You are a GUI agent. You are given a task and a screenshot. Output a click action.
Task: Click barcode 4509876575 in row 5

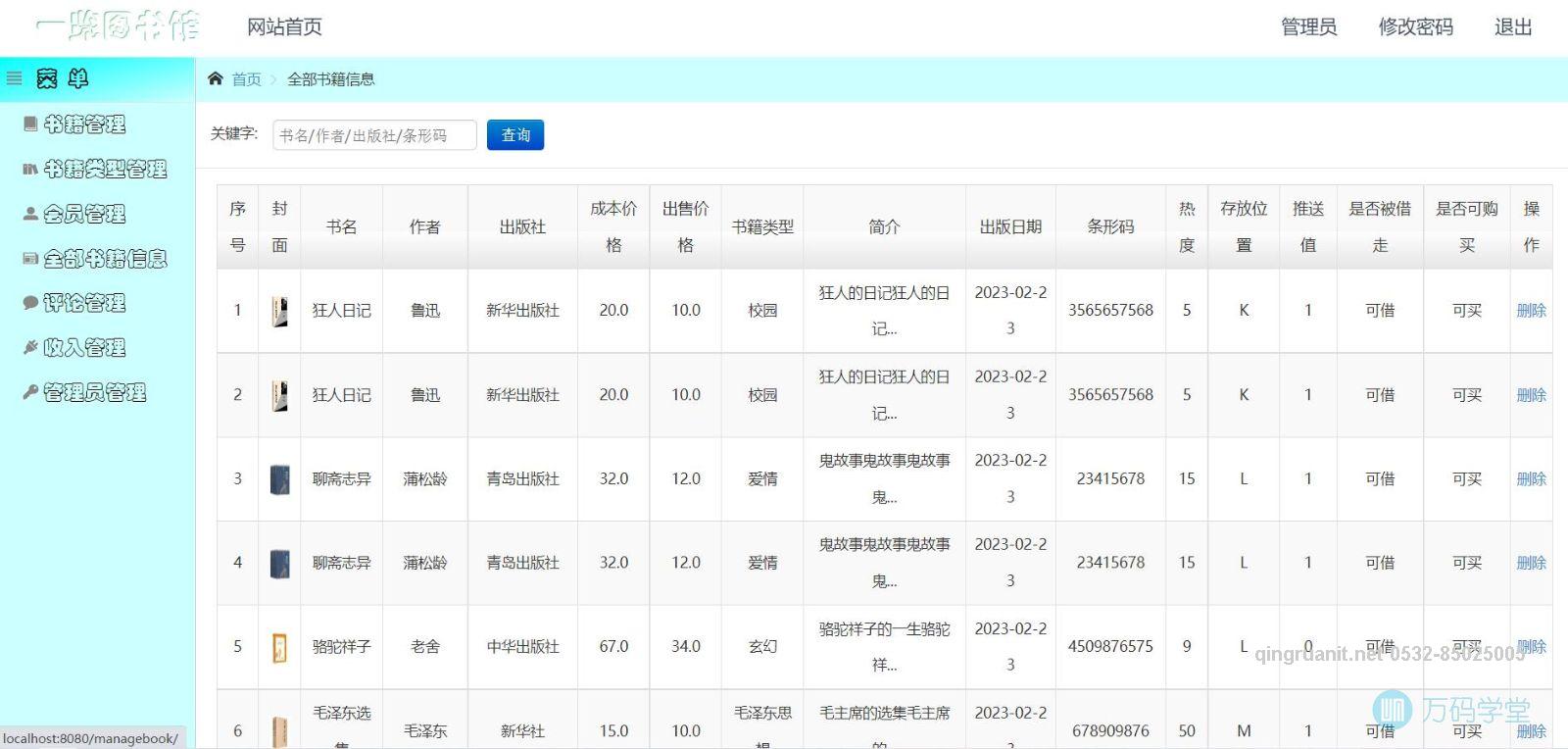(x=1110, y=646)
